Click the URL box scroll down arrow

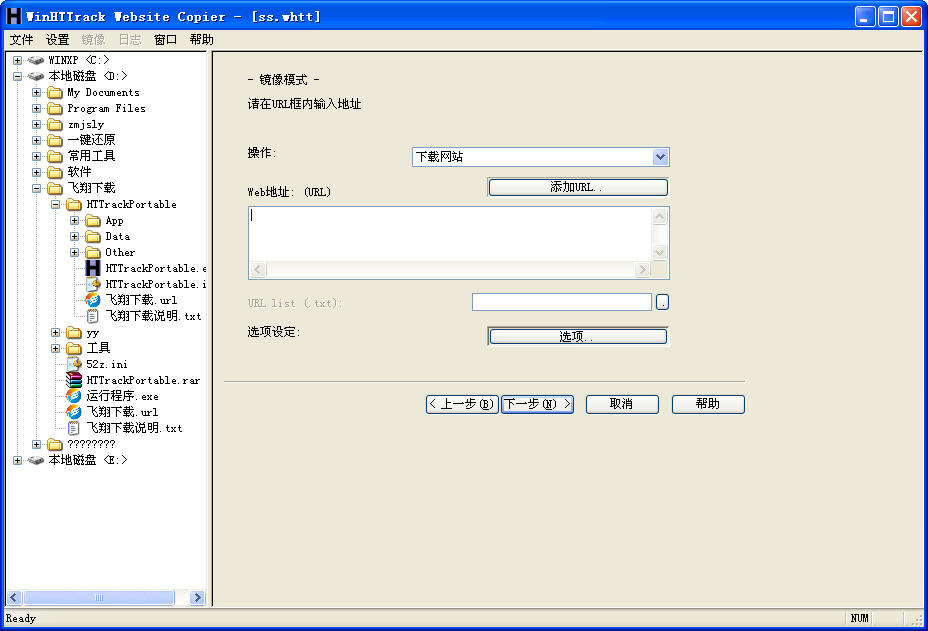[x=660, y=252]
